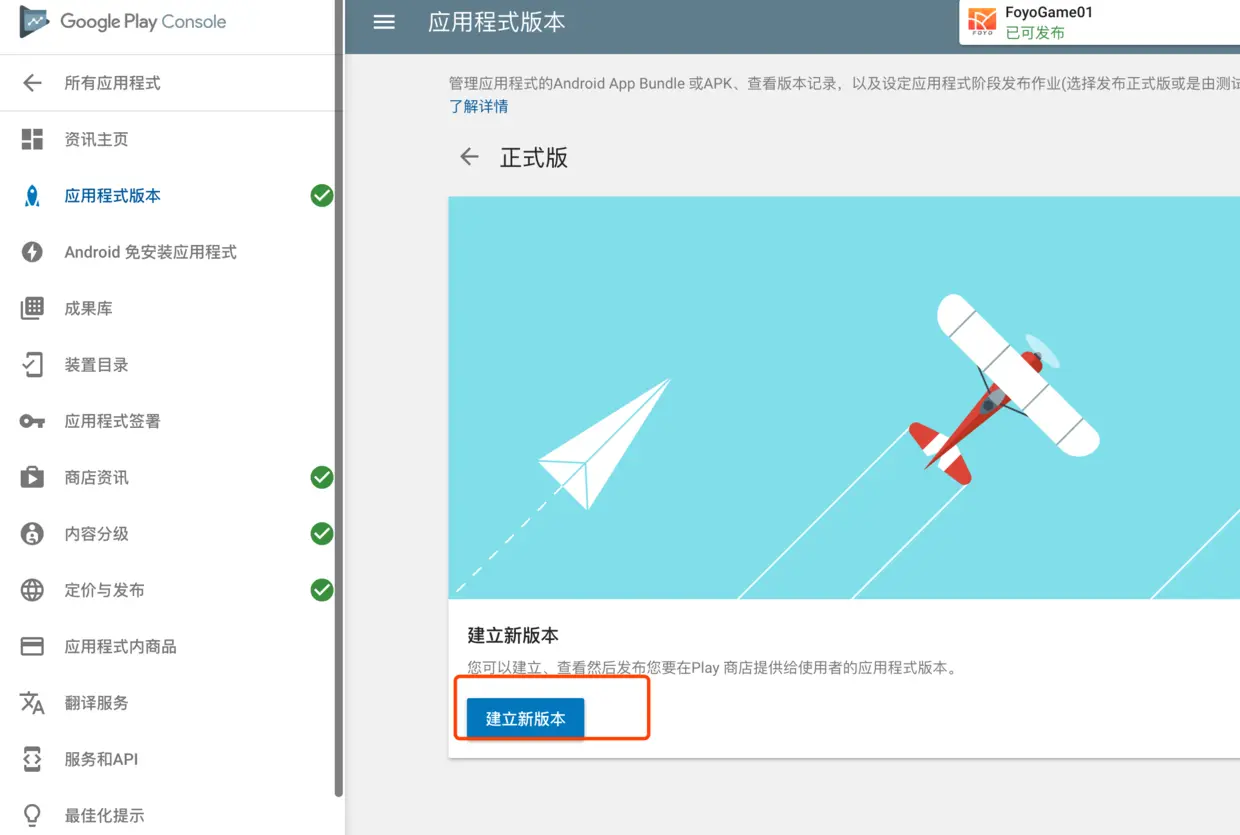Viewport: 1240px width, 835px height.
Task: Select the 最佳化提示 lightbulb icon
Action: (x=31, y=814)
